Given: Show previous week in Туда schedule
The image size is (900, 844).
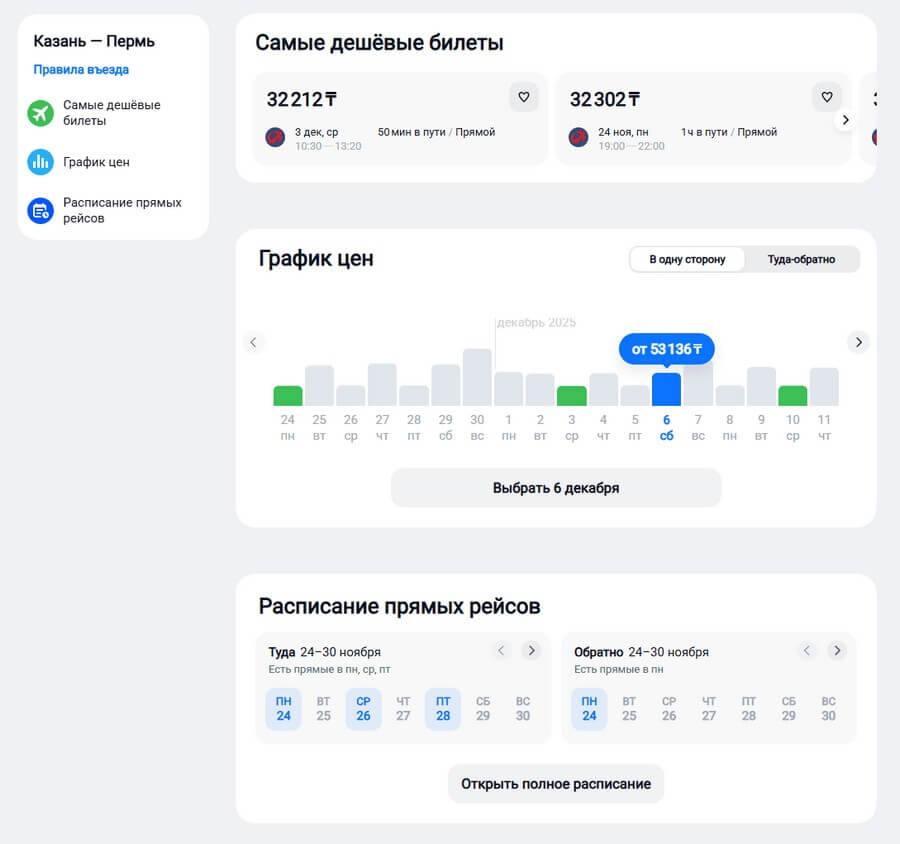Looking at the screenshot, I should point(501,651).
